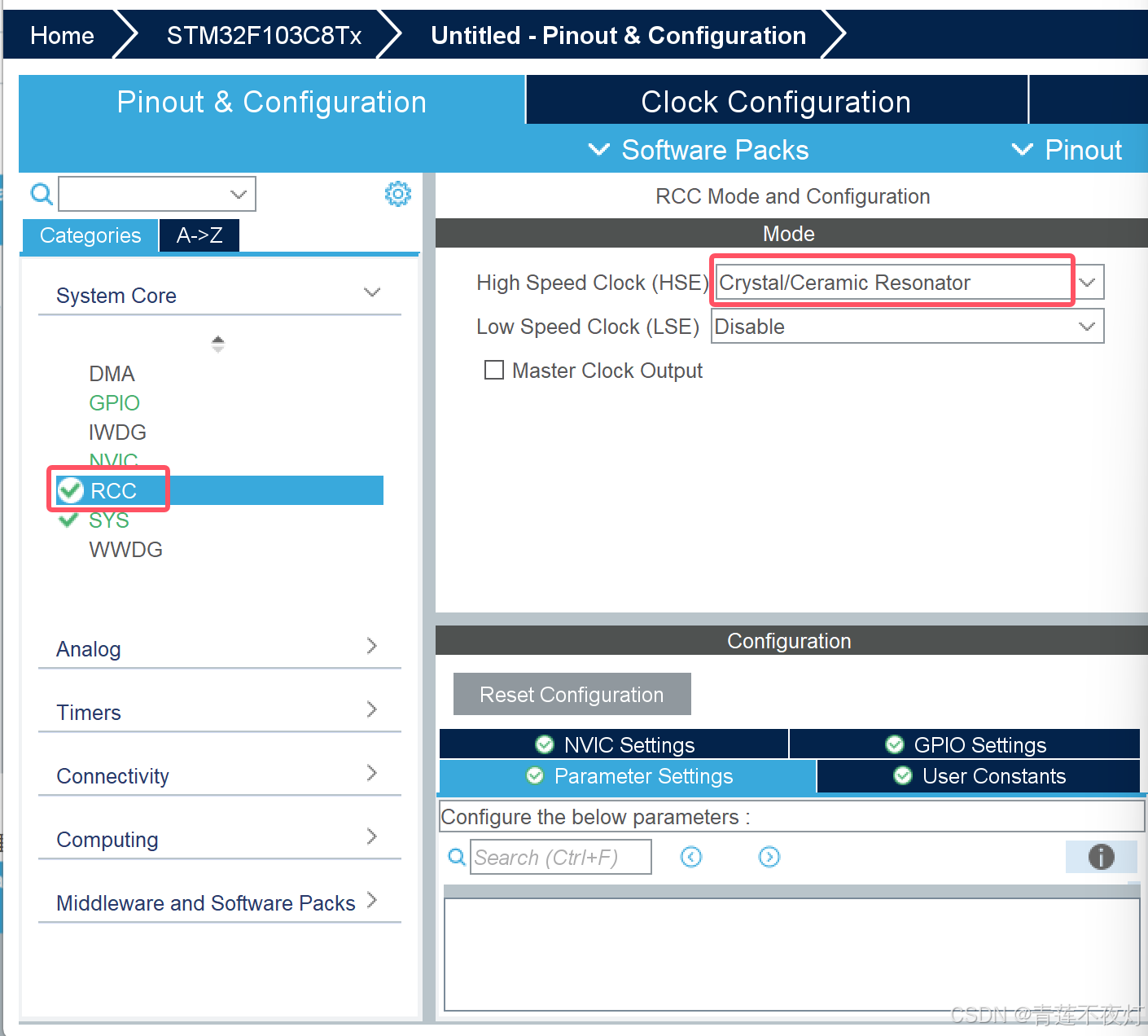
Task: Expand the Timers category
Action: pyautogui.click(x=372, y=709)
